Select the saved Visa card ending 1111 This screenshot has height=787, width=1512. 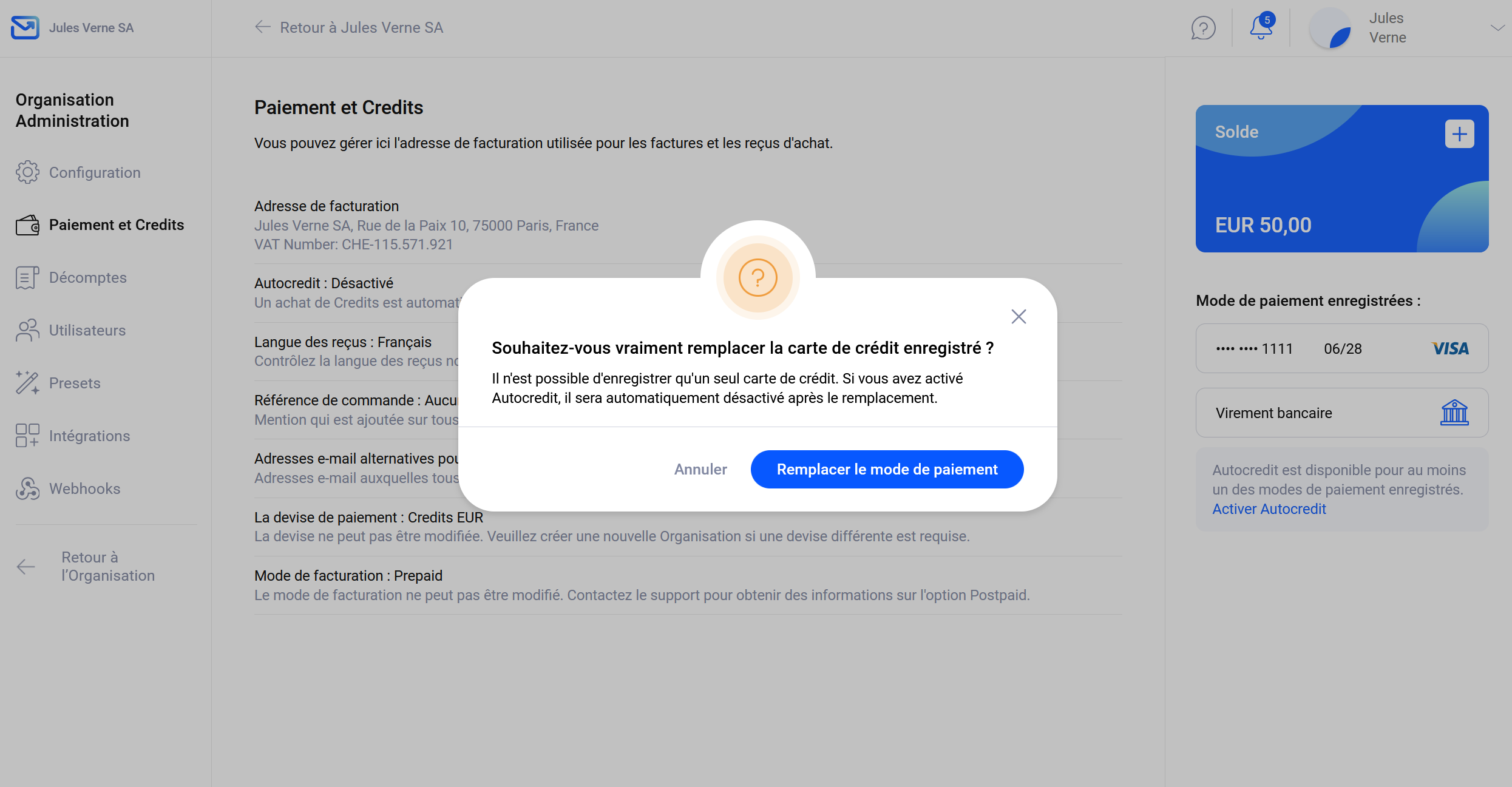click(1341, 348)
